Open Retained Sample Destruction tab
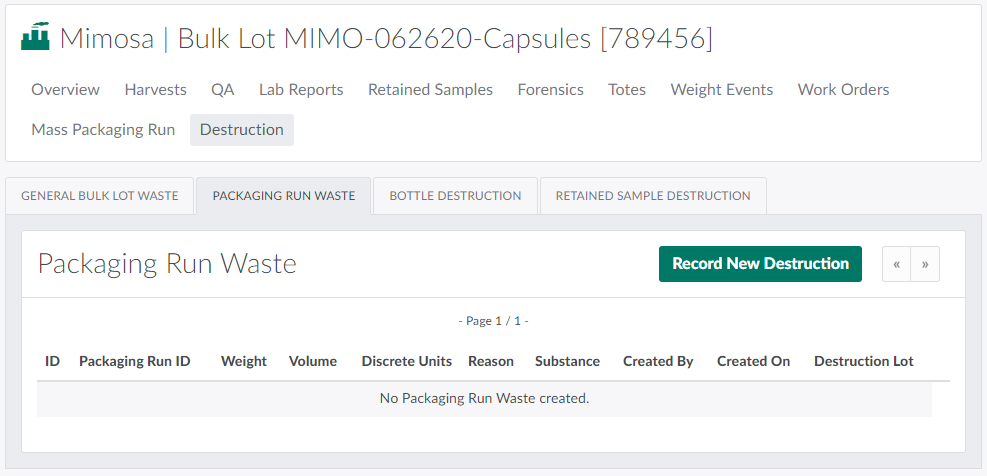The width and height of the screenshot is (987, 476). tap(653, 196)
